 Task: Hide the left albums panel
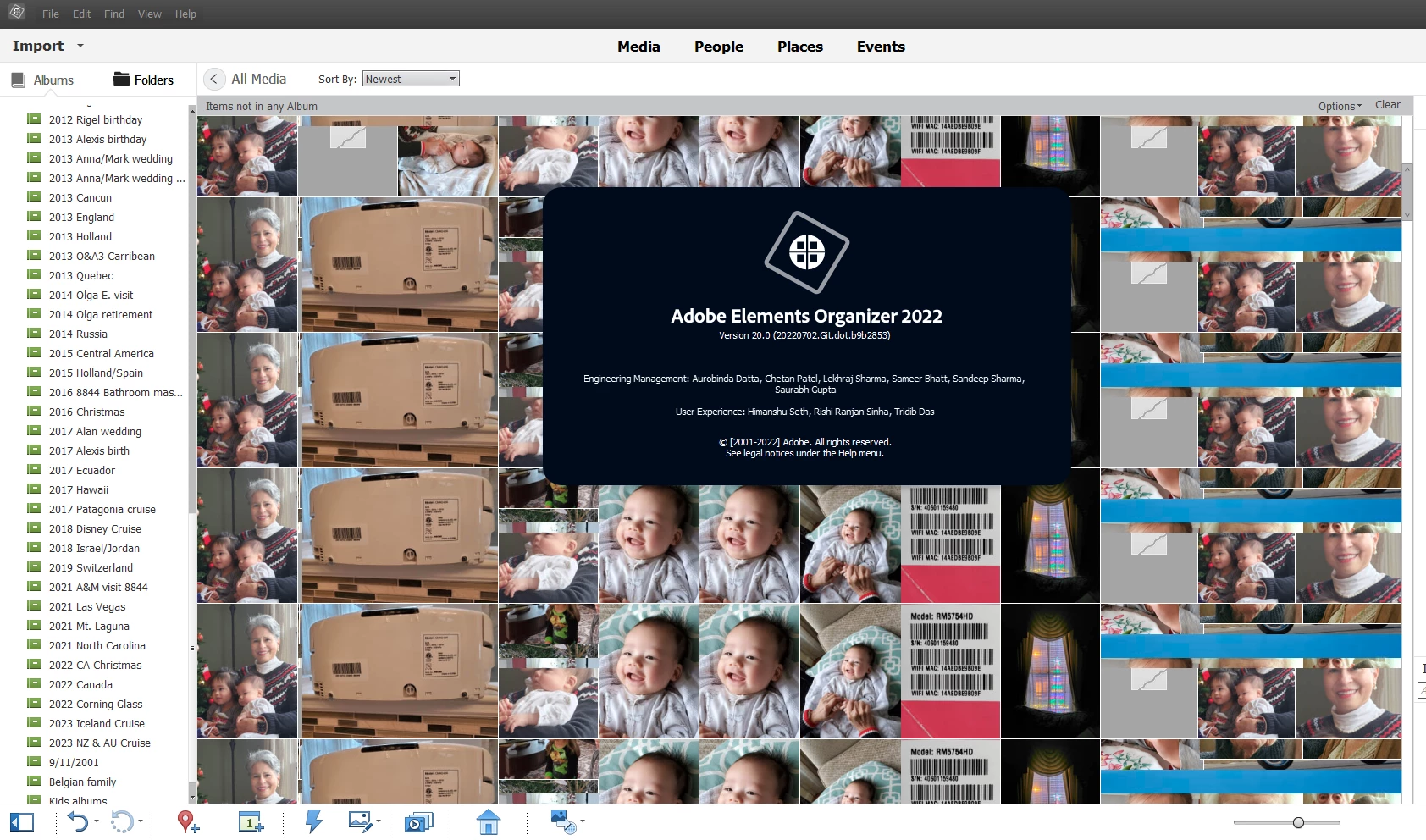[x=22, y=822]
